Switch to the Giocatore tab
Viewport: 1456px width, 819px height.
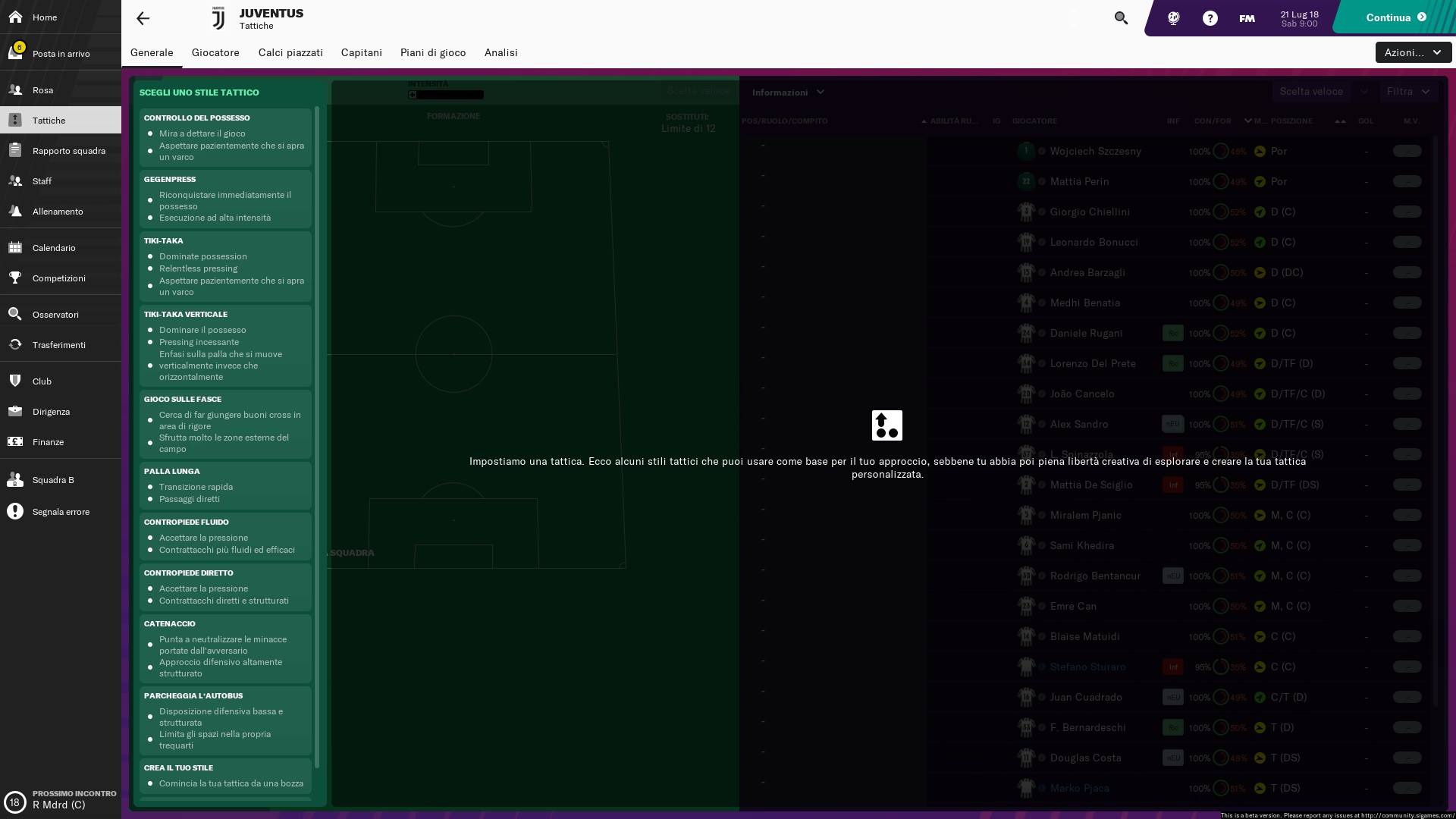pos(215,52)
